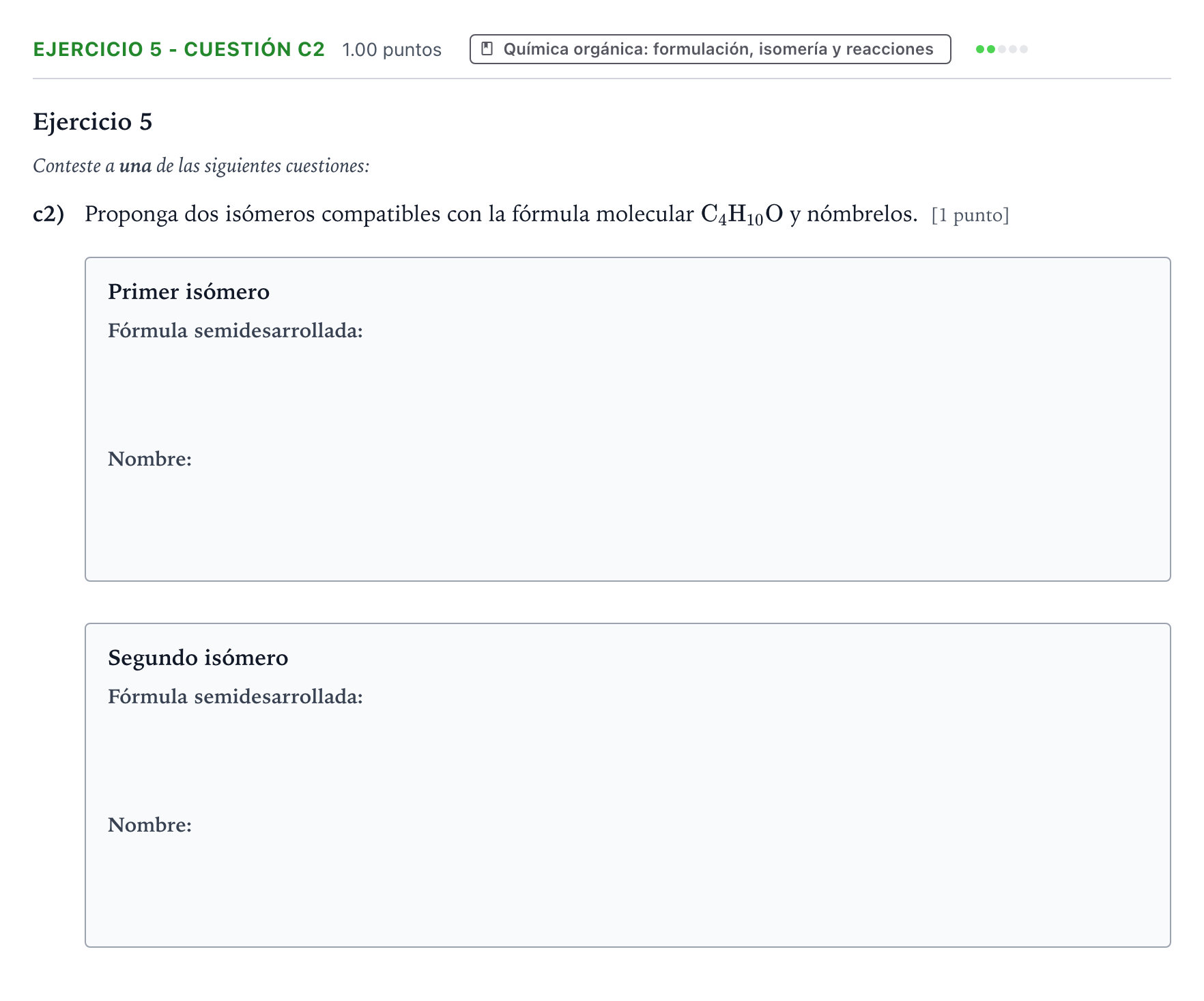
Task: Click the [1 punto] mark
Action: pos(970,215)
